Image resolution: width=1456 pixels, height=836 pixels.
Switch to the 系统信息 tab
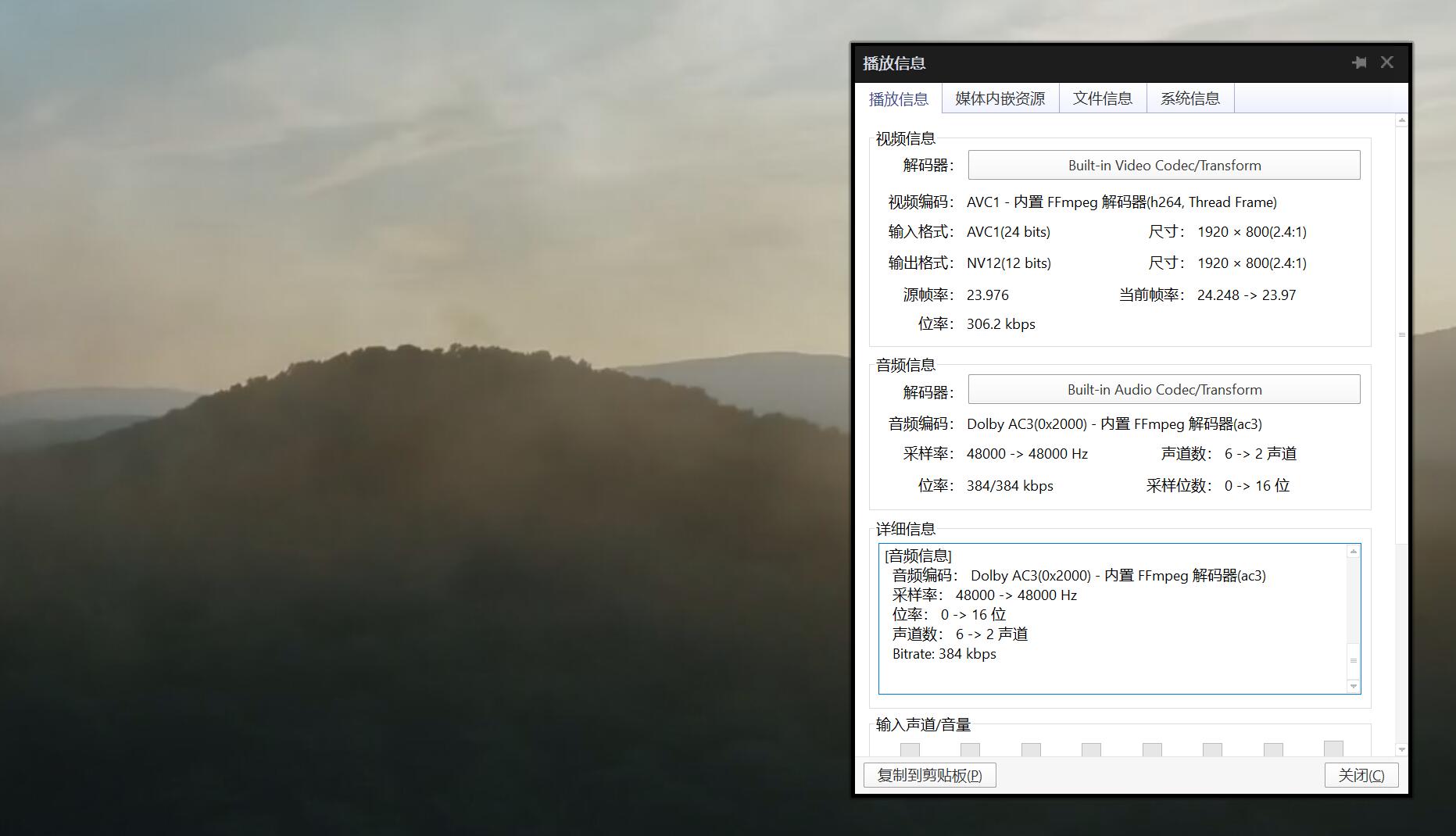point(1189,98)
